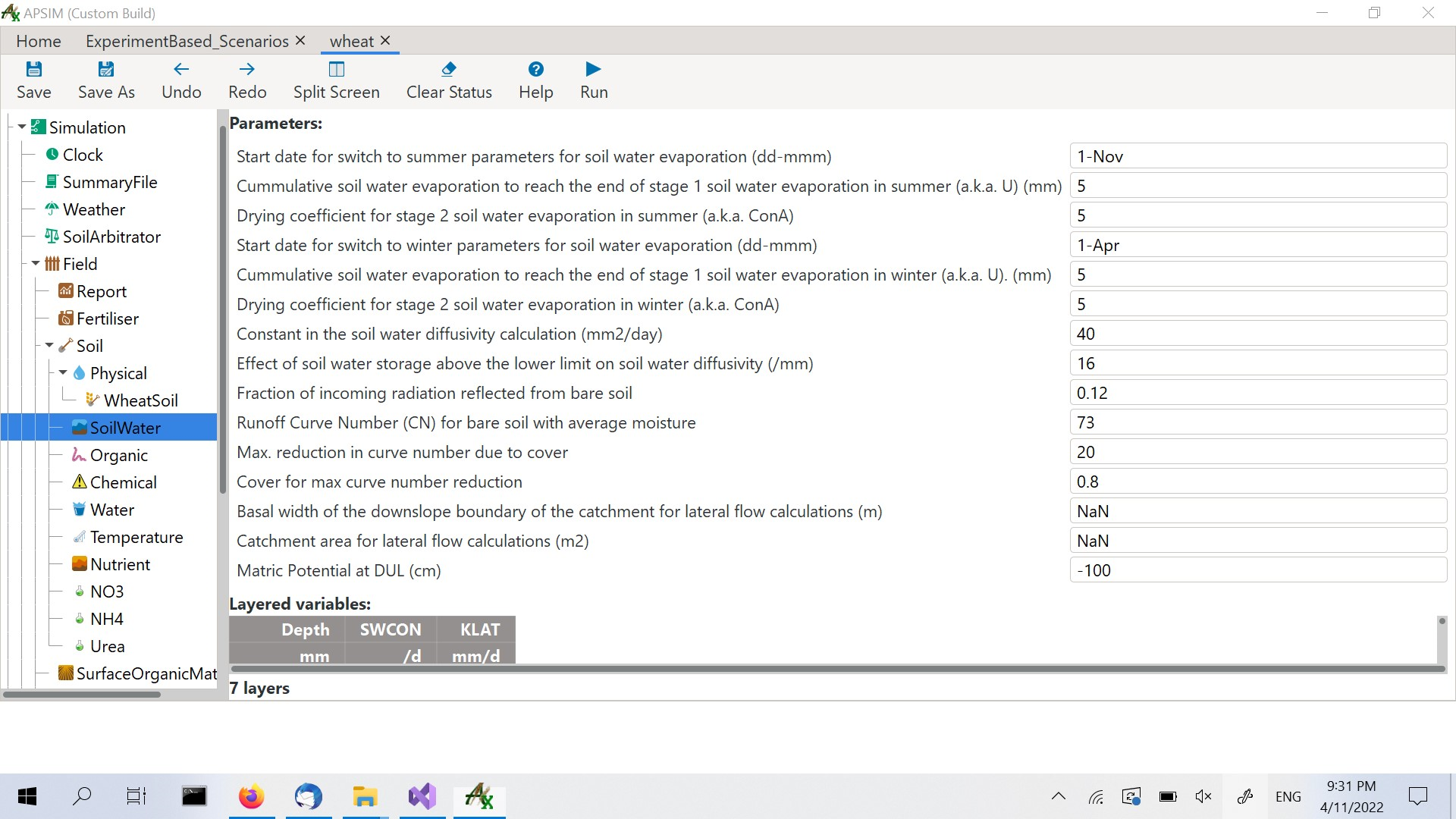The image size is (1456, 819).
Task: Collapse the Simulation tree node
Action: (x=22, y=127)
